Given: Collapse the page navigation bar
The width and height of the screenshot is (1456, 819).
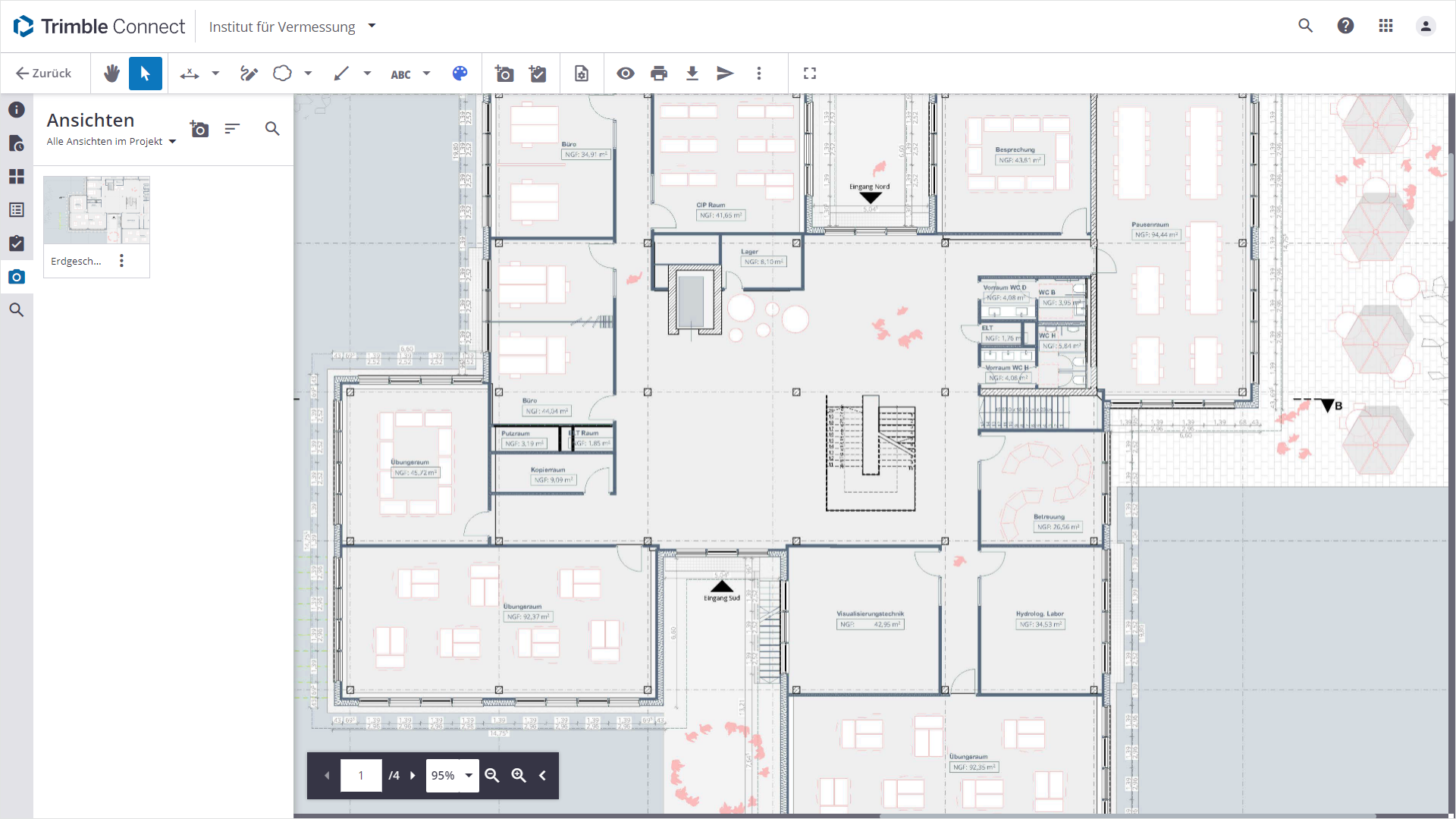Looking at the screenshot, I should pyautogui.click(x=543, y=775).
